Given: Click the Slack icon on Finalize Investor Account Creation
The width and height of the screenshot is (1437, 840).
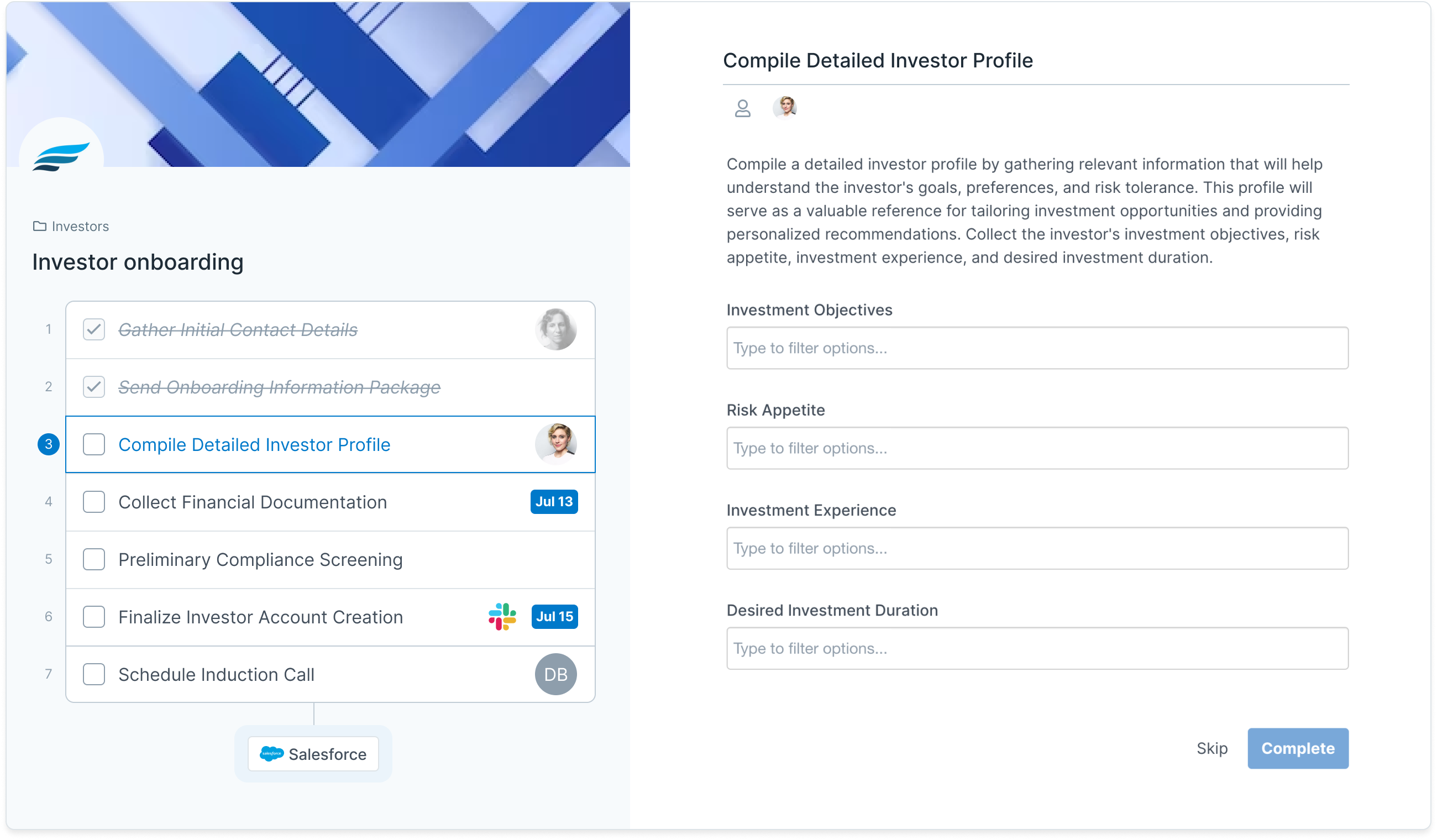Looking at the screenshot, I should pyautogui.click(x=502, y=616).
